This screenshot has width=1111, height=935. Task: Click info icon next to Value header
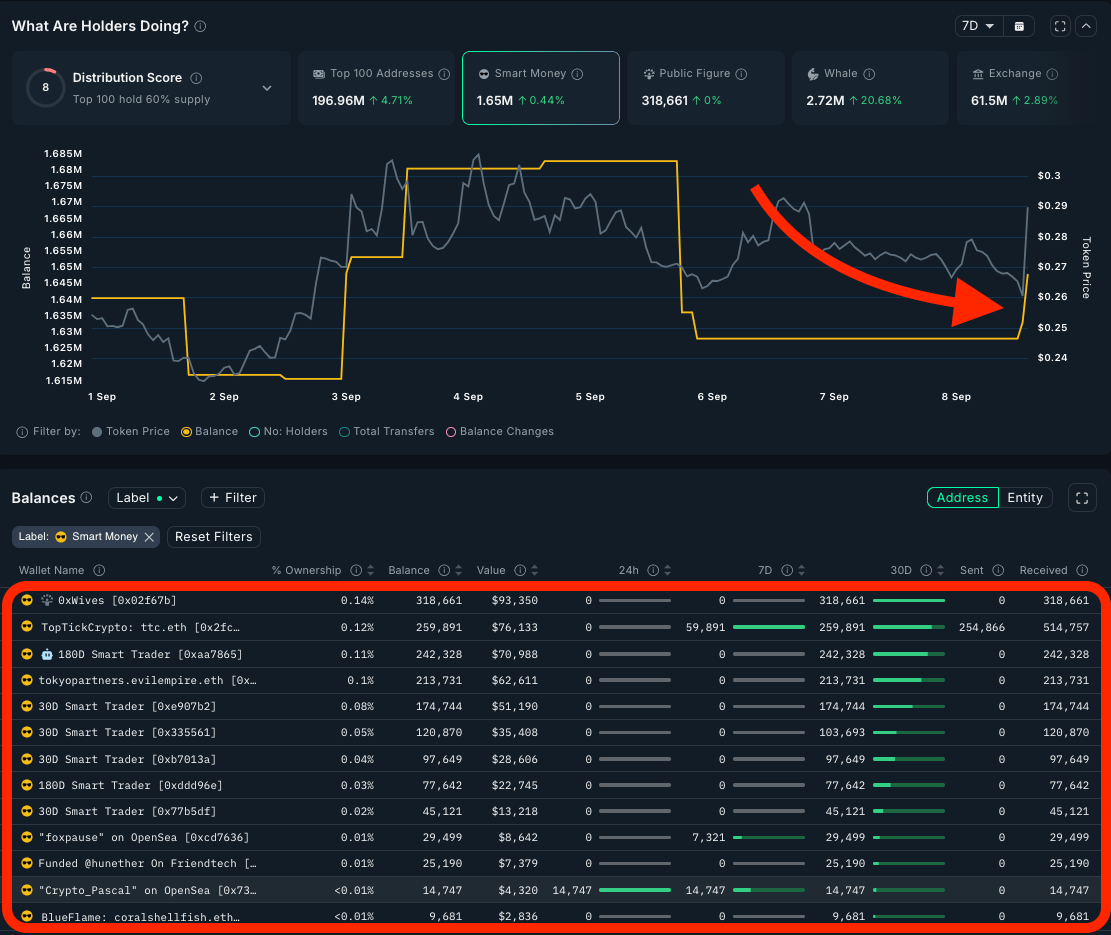[520, 570]
